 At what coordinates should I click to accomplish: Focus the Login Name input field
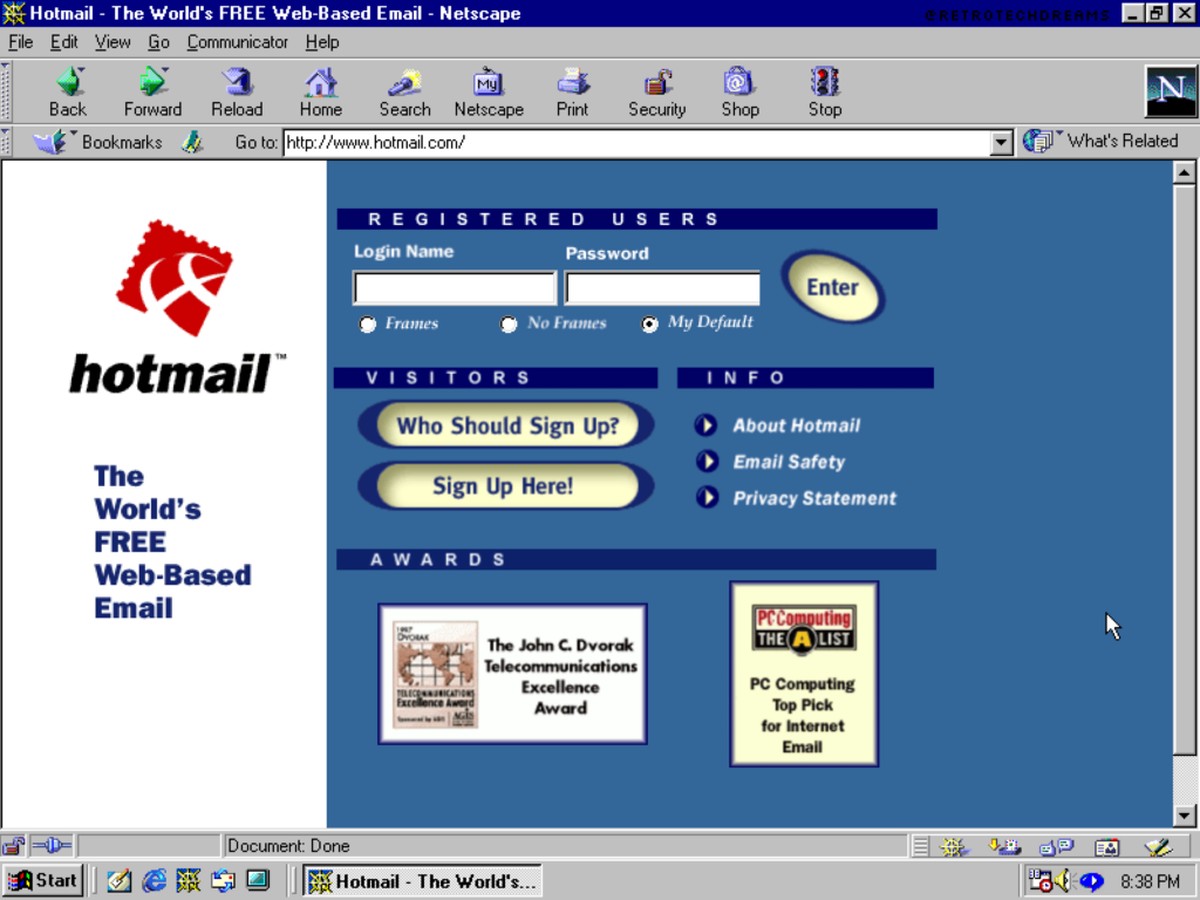(455, 288)
